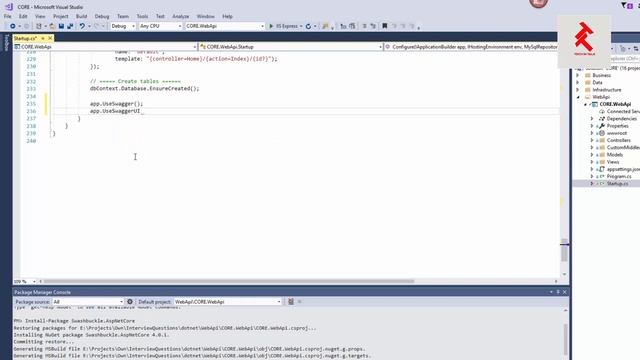Click the Open File toolbar icon
This screenshot has height=360, width=640.
pos(52,26)
